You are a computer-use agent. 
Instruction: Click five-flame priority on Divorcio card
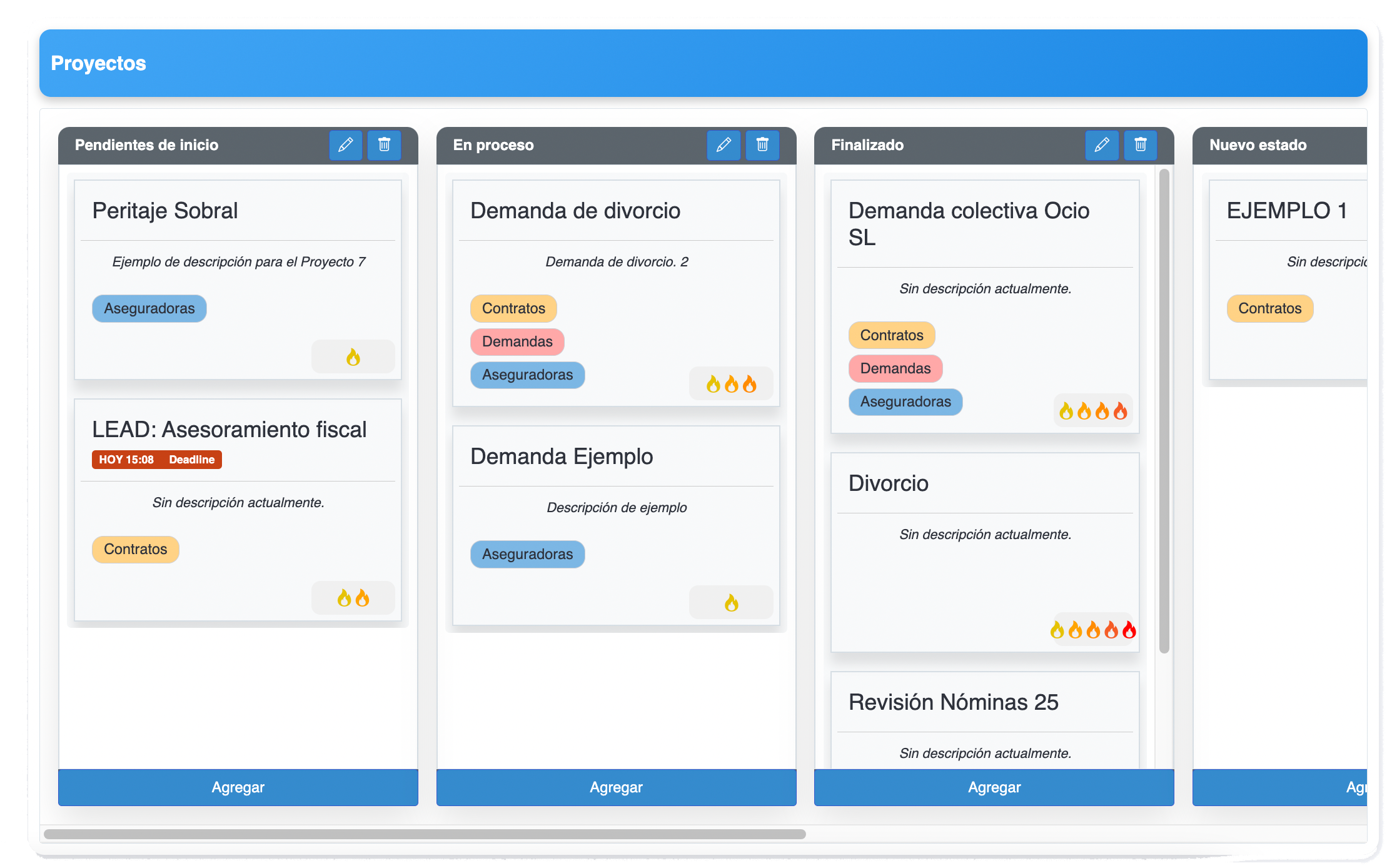coord(1092,630)
